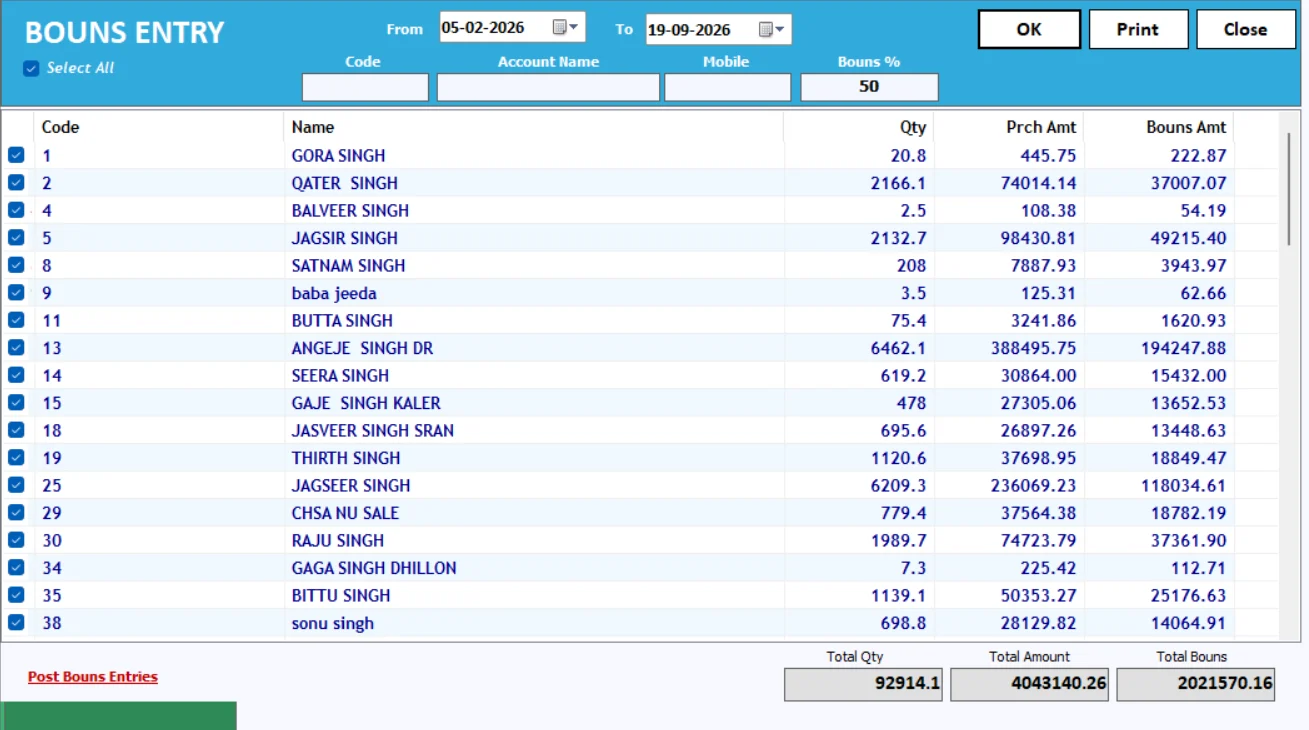Screen dimensions: 1309x730
Task: Click the Post Bouns Entries link
Action: click(93, 677)
